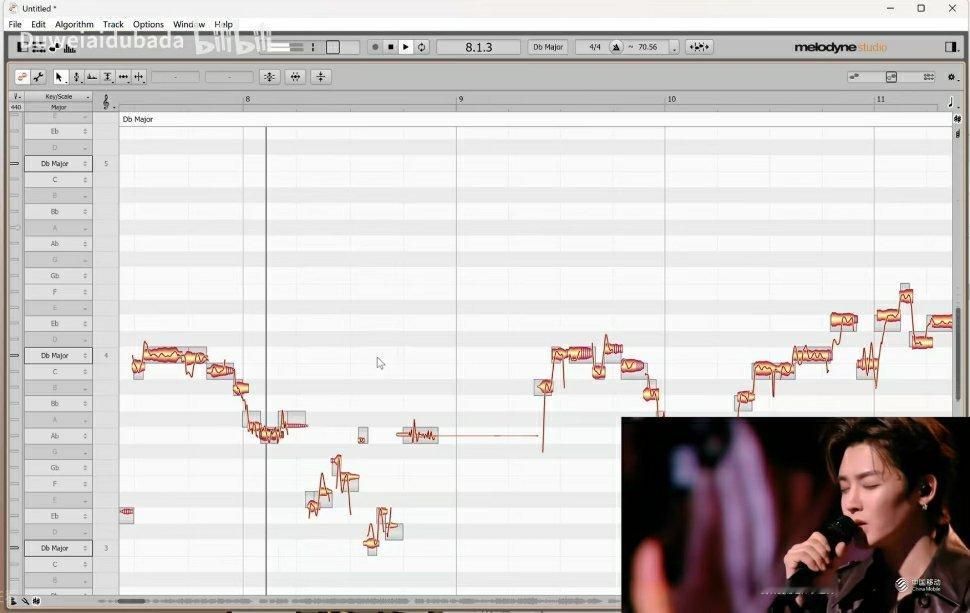Select the Formant tool

tap(92, 77)
